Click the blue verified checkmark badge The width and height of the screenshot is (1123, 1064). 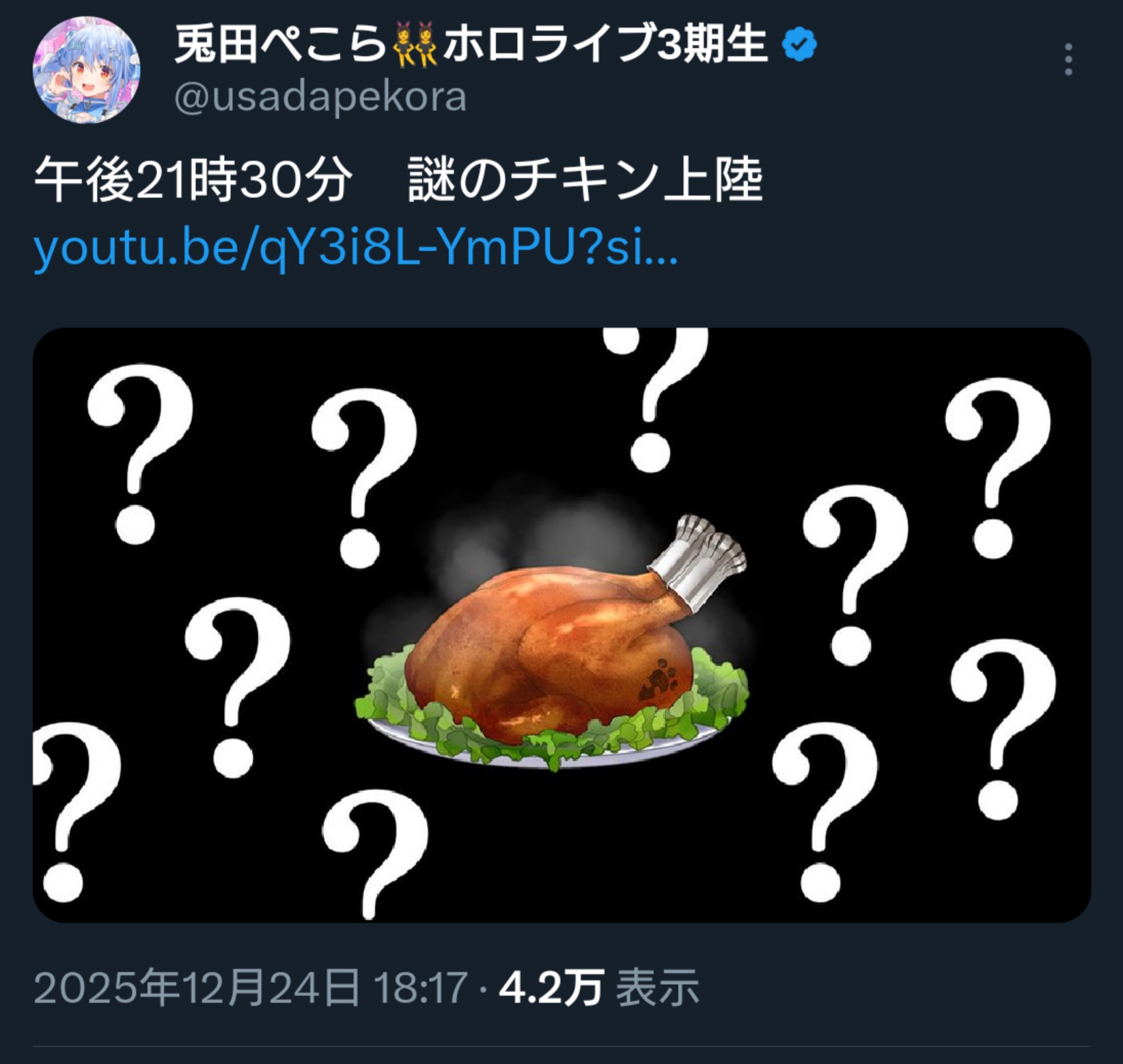(799, 45)
